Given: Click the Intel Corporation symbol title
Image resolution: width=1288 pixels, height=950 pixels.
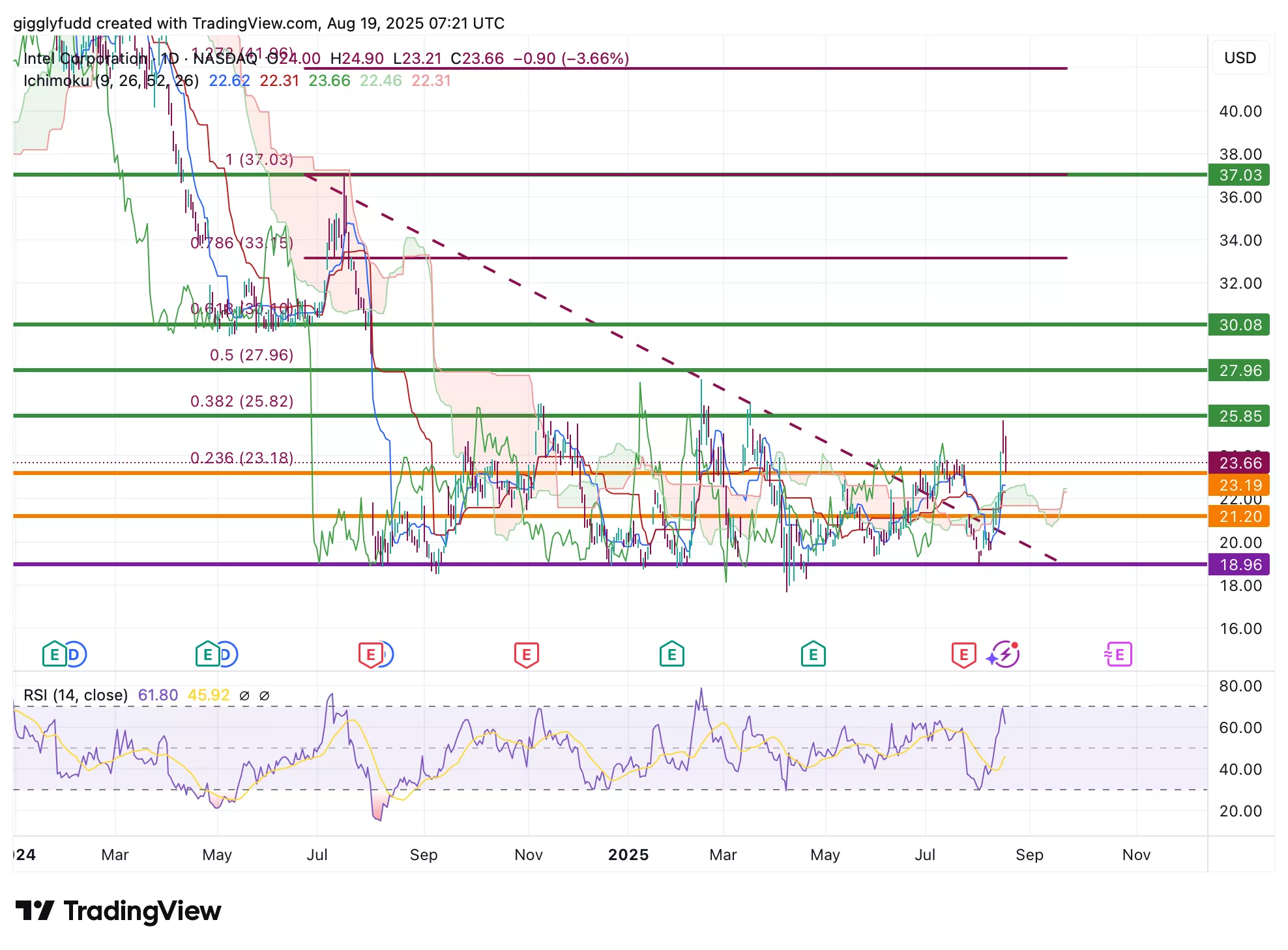Looking at the screenshot, I should pyautogui.click(x=85, y=59).
